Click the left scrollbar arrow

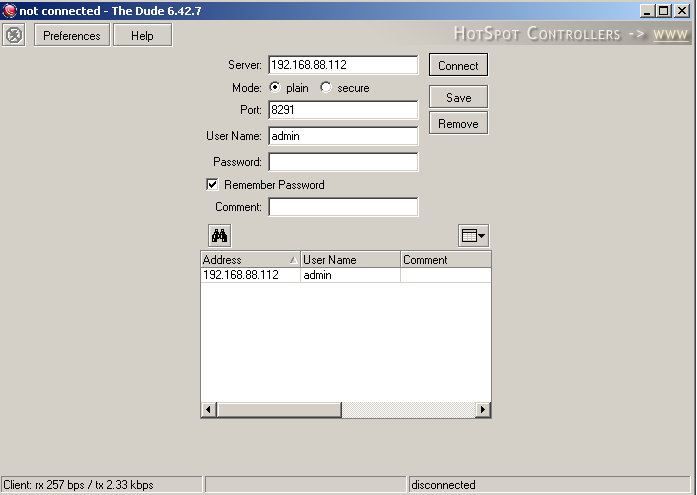click(x=208, y=409)
